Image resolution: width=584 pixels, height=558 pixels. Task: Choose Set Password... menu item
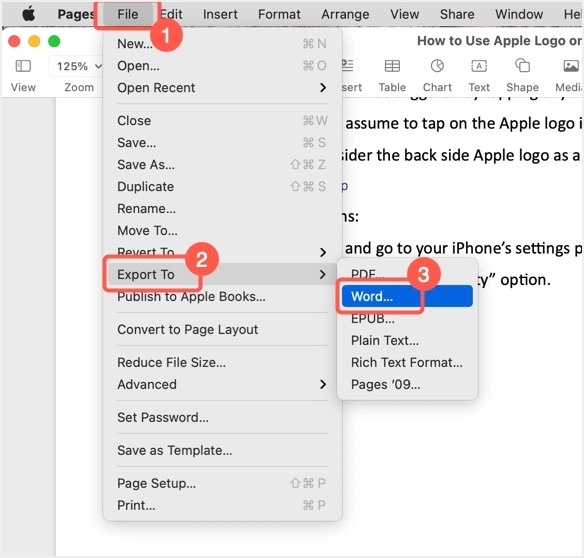[222, 417]
